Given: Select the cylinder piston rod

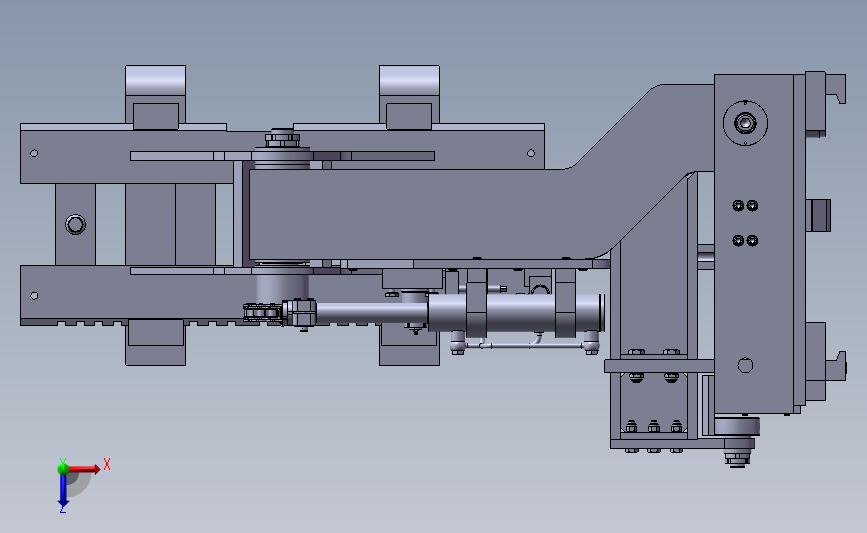Looking at the screenshot, I should [x=372, y=313].
